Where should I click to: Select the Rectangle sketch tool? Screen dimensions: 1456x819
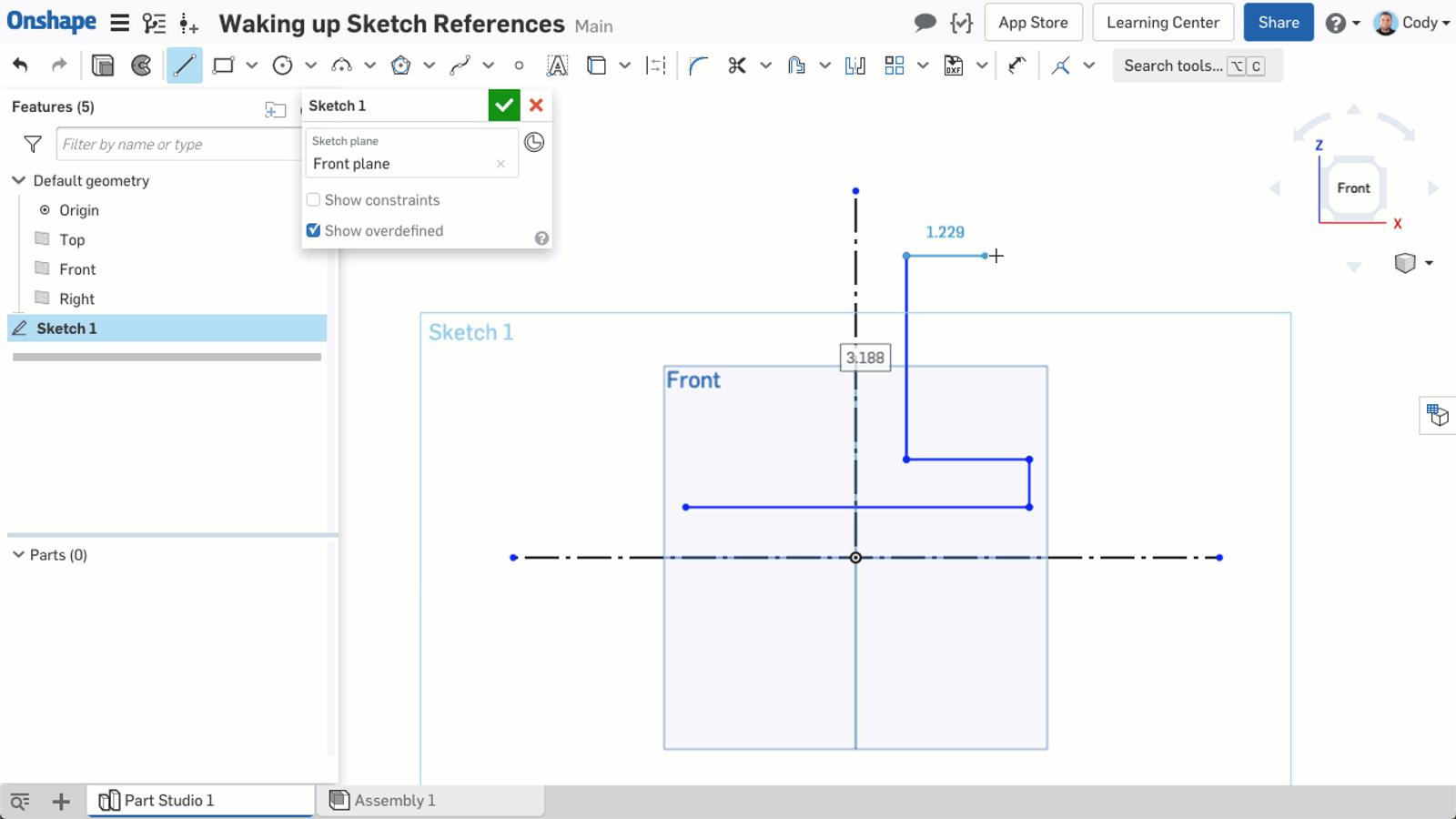click(x=221, y=65)
